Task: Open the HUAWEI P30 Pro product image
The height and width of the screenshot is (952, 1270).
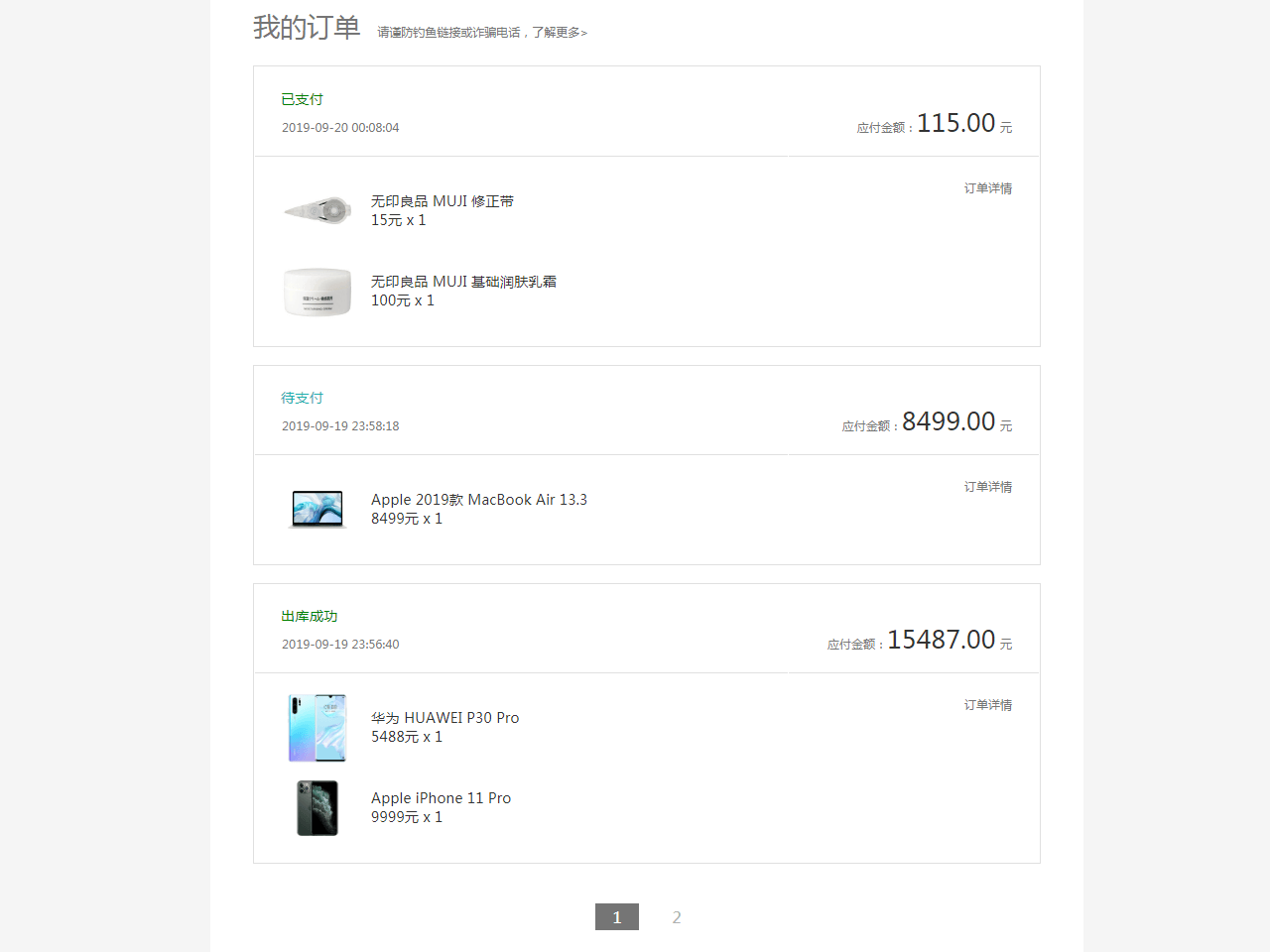Action: tap(317, 727)
